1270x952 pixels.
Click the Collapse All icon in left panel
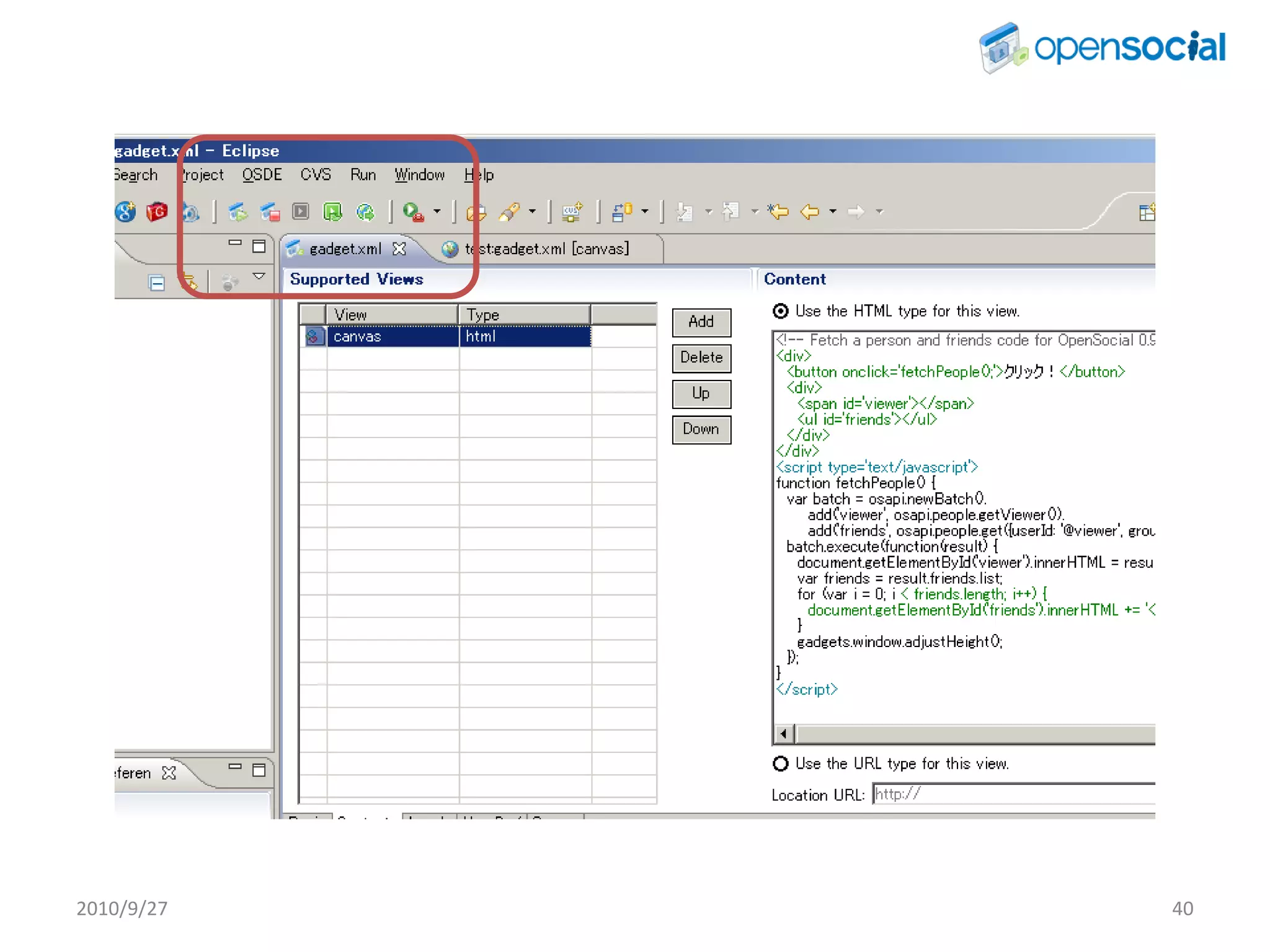pos(157,283)
